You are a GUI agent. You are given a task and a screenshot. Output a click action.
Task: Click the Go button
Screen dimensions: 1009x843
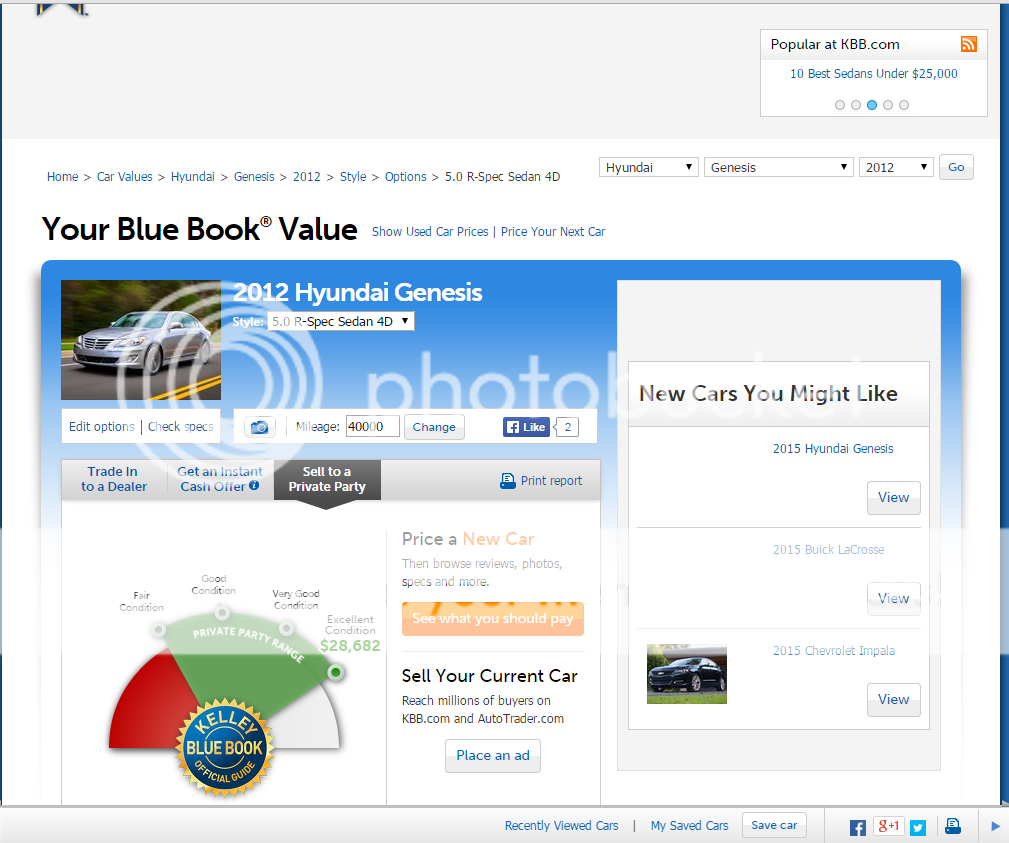click(956, 167)
